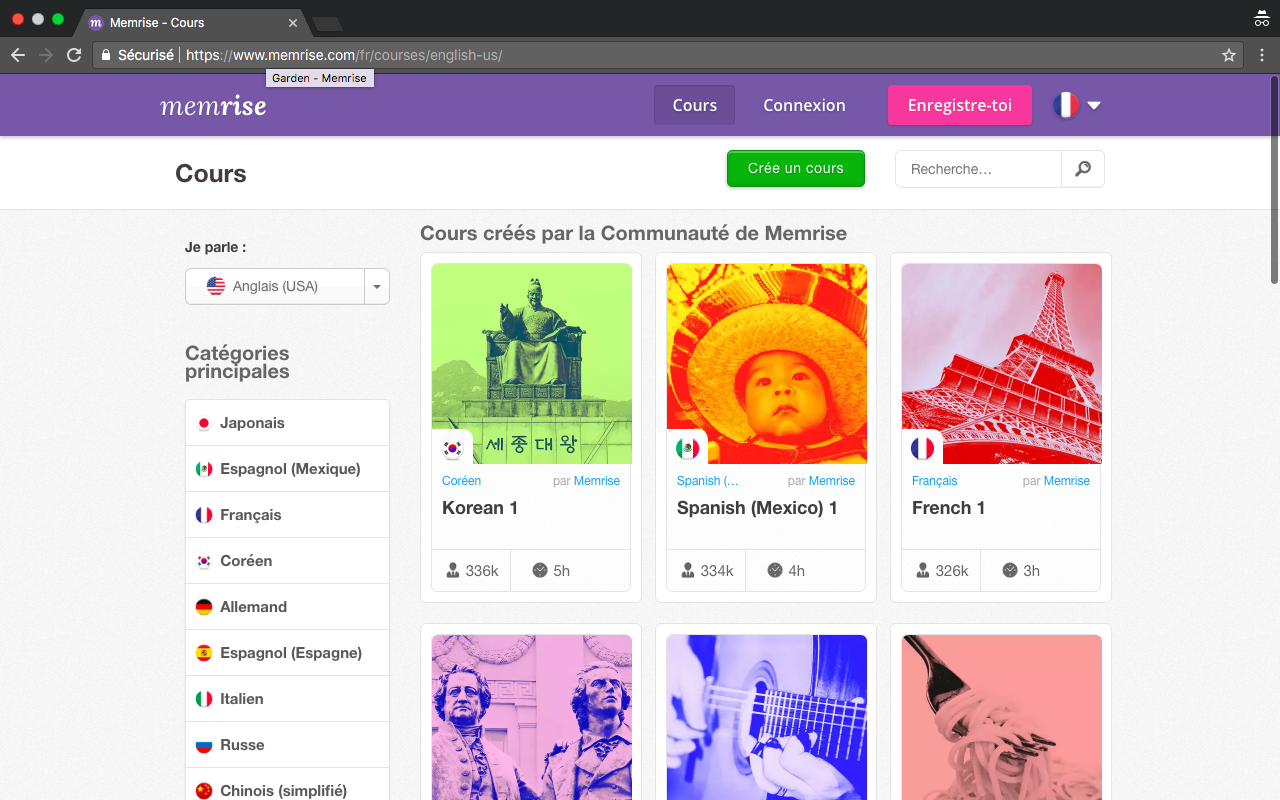Select the Espagnol (Mexique) category
Viewport: 1280px width, 800px height.
tap(287, 469)
